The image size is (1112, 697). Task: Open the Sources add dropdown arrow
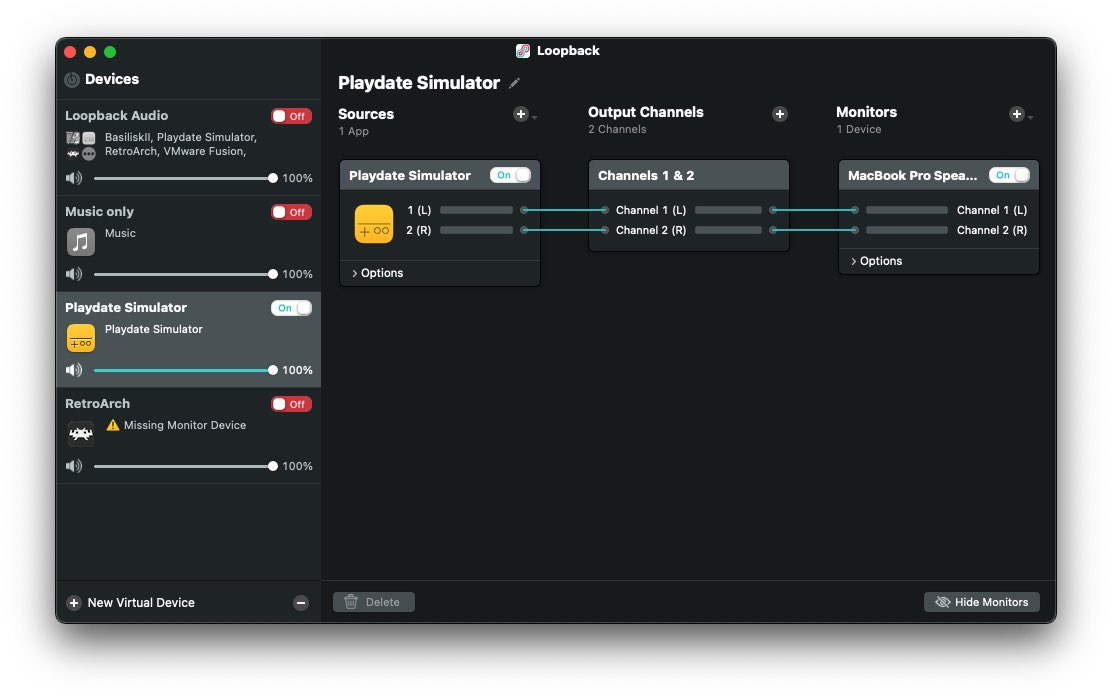pos(535,117)
